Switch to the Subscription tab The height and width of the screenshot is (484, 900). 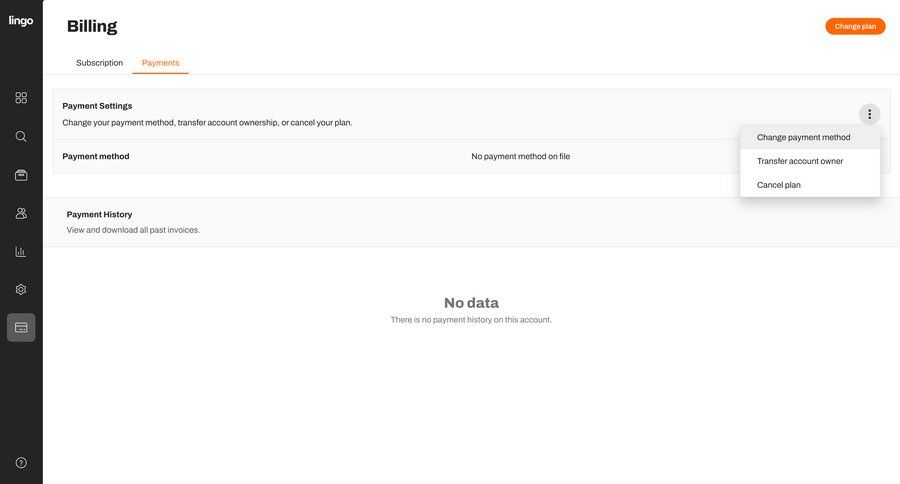click(x=99, y=63)
